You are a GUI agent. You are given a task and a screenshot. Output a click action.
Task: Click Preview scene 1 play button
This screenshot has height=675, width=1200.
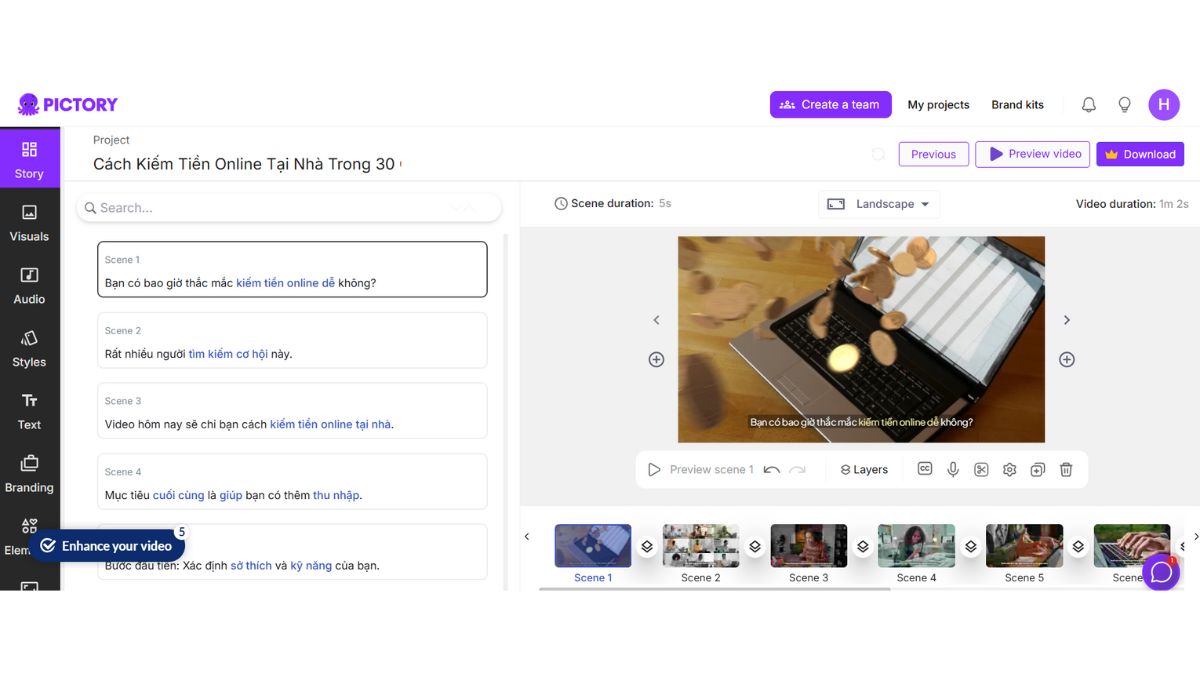coord(700,469)
